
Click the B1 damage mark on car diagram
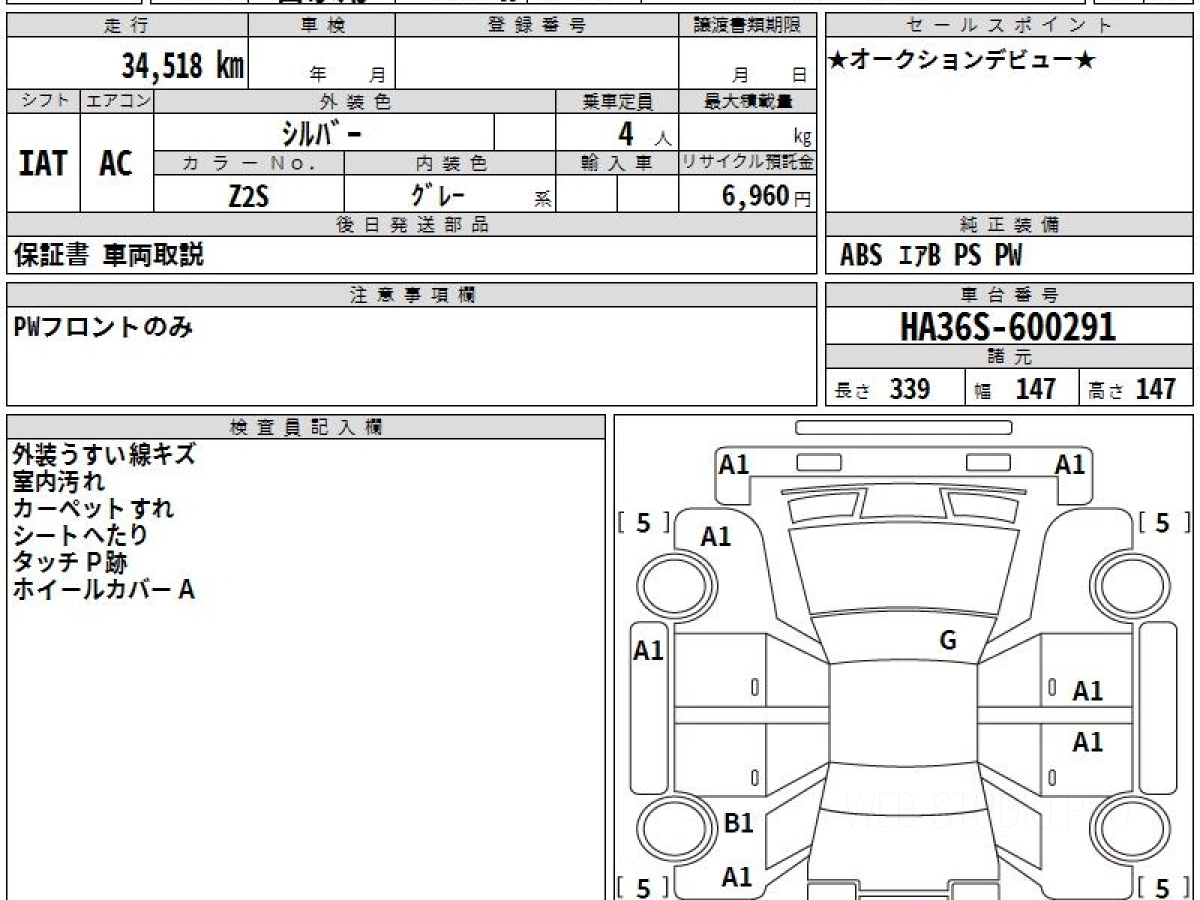click(738, 823)
